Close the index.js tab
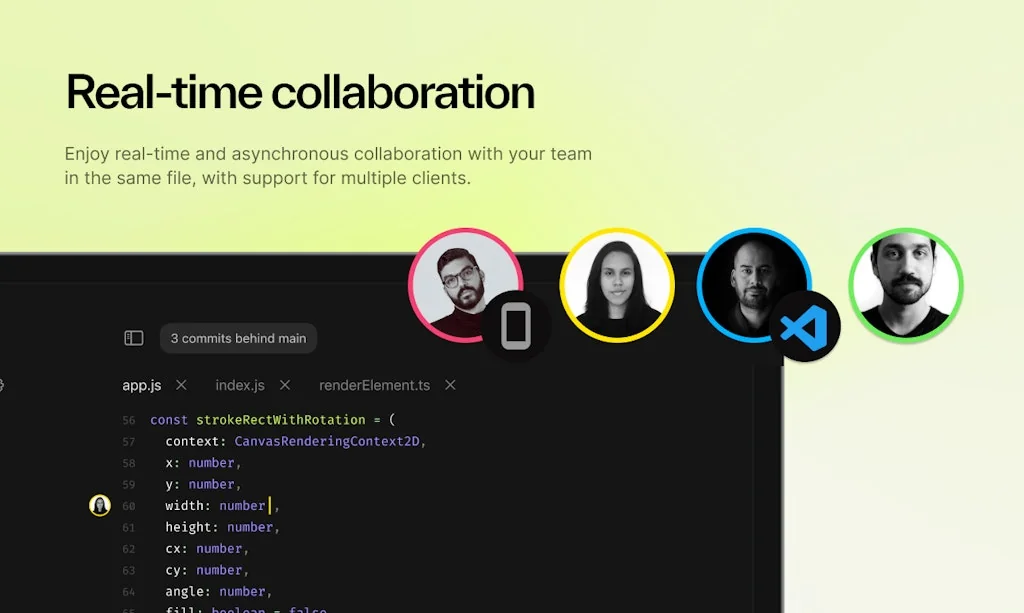This screenshot has height=613, width=1024. tap(285, 384)
